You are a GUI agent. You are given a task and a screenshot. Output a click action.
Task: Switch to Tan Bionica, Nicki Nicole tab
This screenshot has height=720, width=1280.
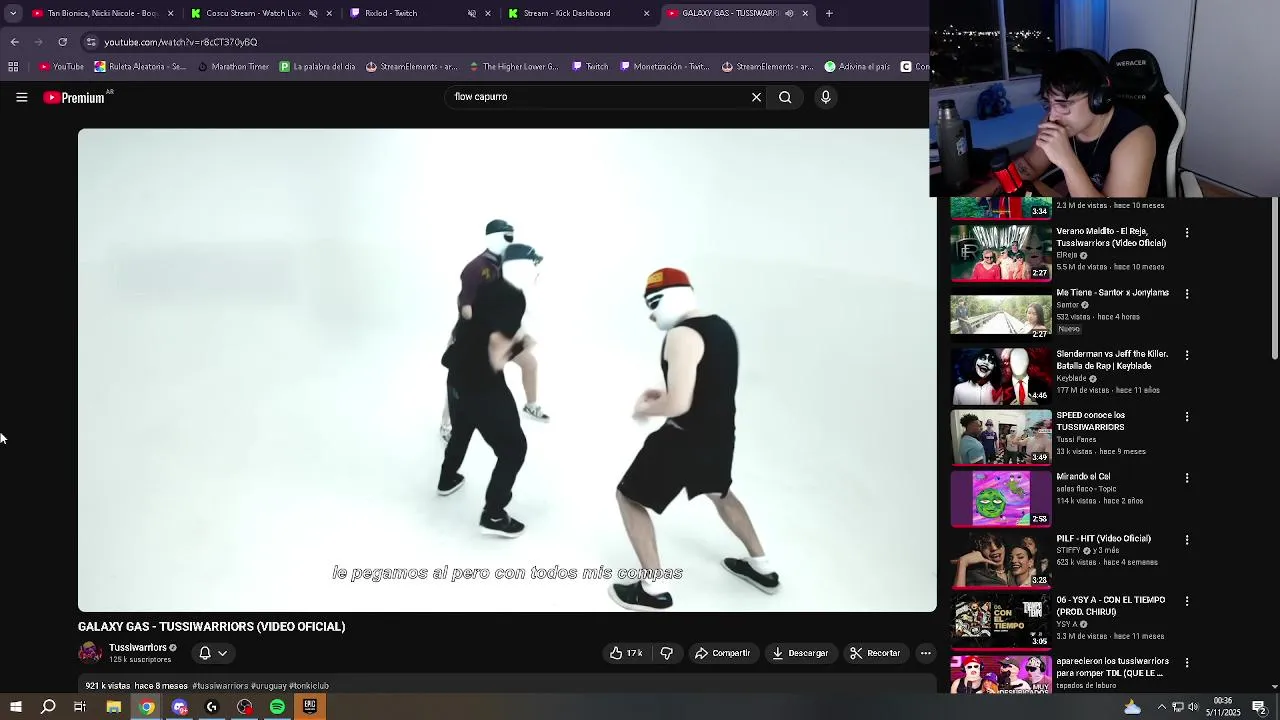click(x=103, y=13)
